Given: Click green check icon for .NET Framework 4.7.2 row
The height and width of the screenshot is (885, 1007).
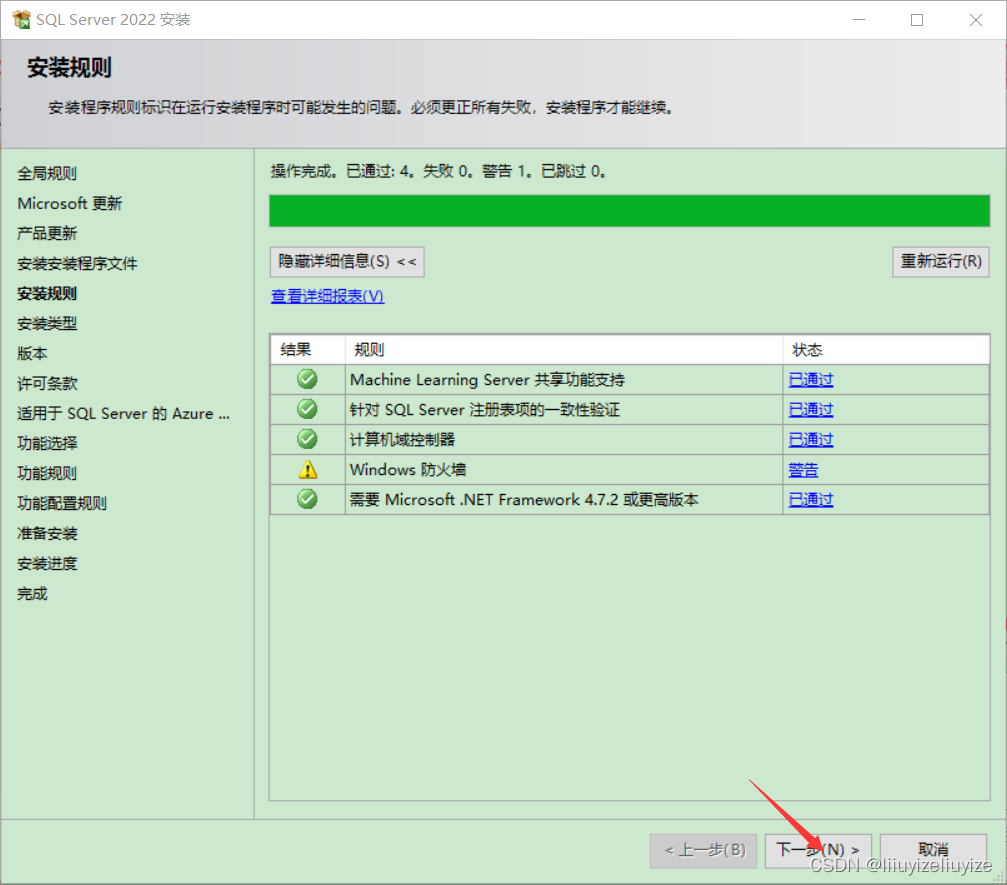Looking at the screenshot, I should pos(308,499).
